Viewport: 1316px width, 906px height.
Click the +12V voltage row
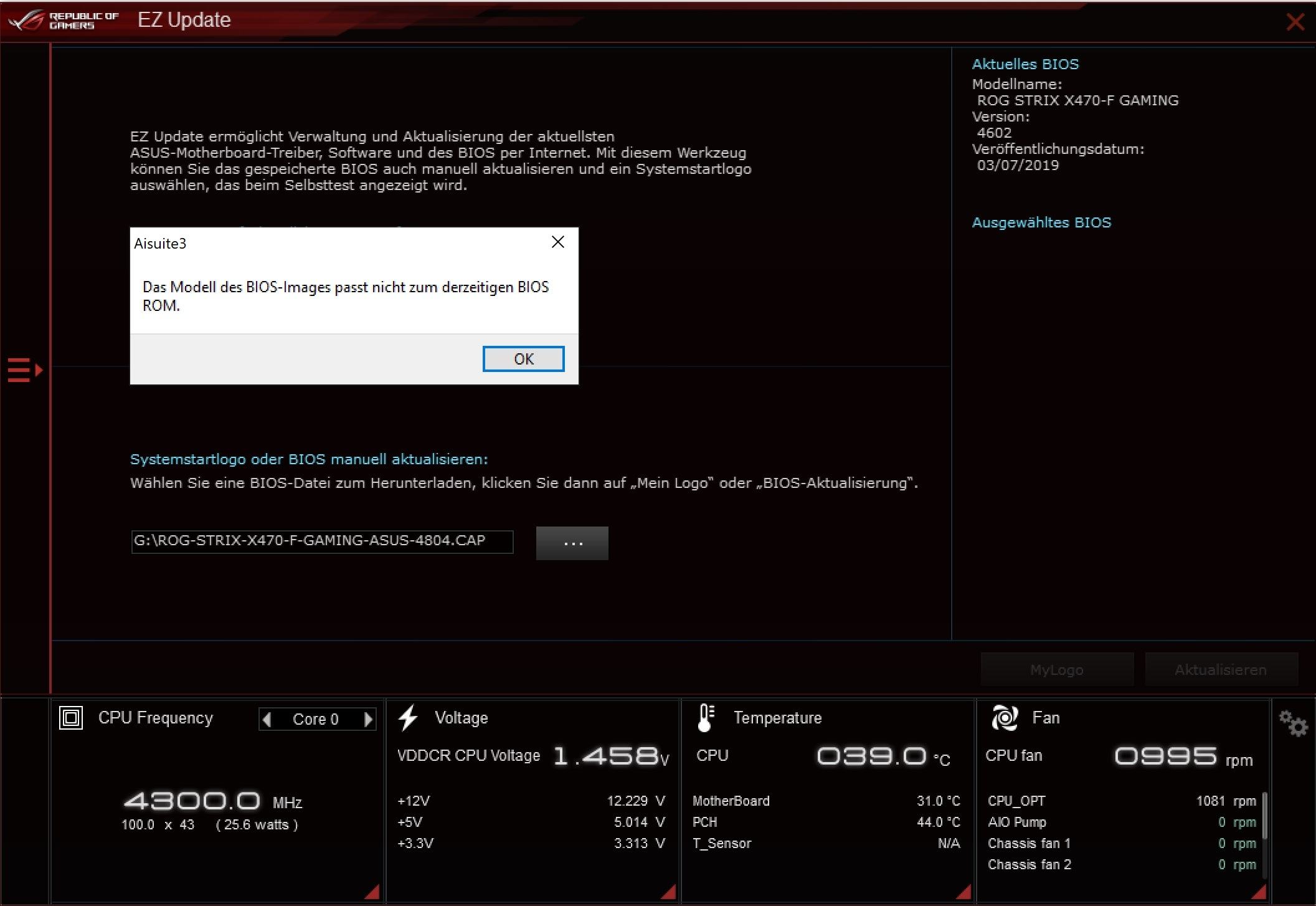(531, 801)
